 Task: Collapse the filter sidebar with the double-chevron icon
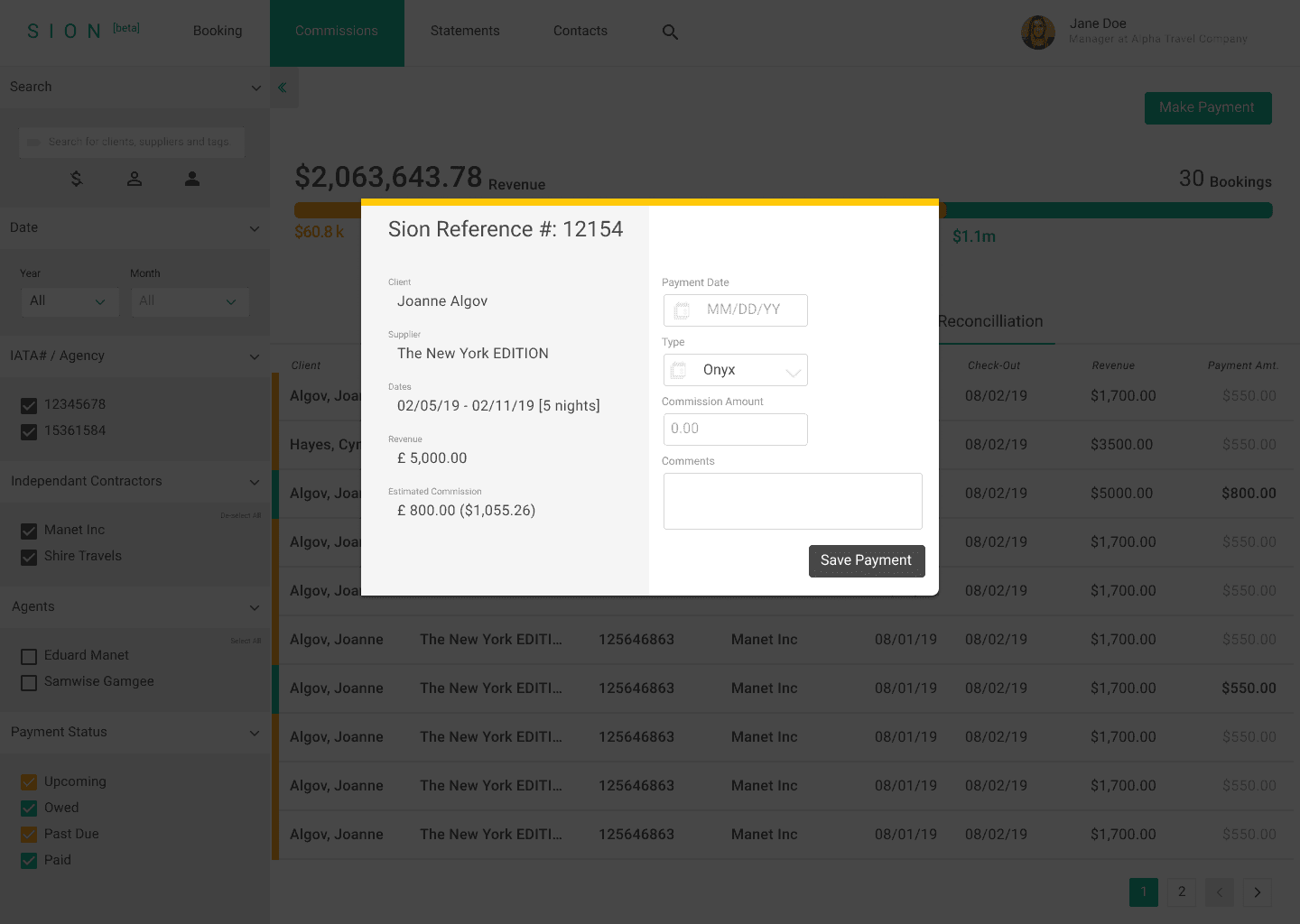[x=283, y=88]
